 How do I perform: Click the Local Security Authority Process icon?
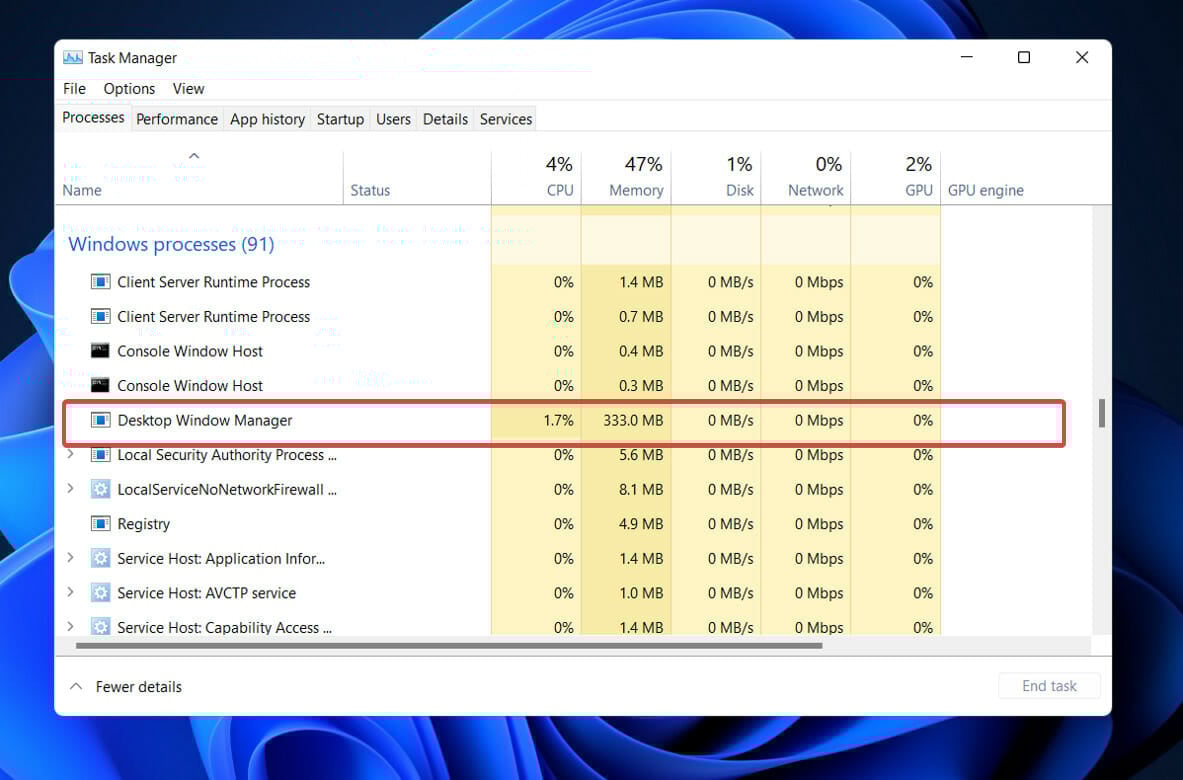[100, 455]
